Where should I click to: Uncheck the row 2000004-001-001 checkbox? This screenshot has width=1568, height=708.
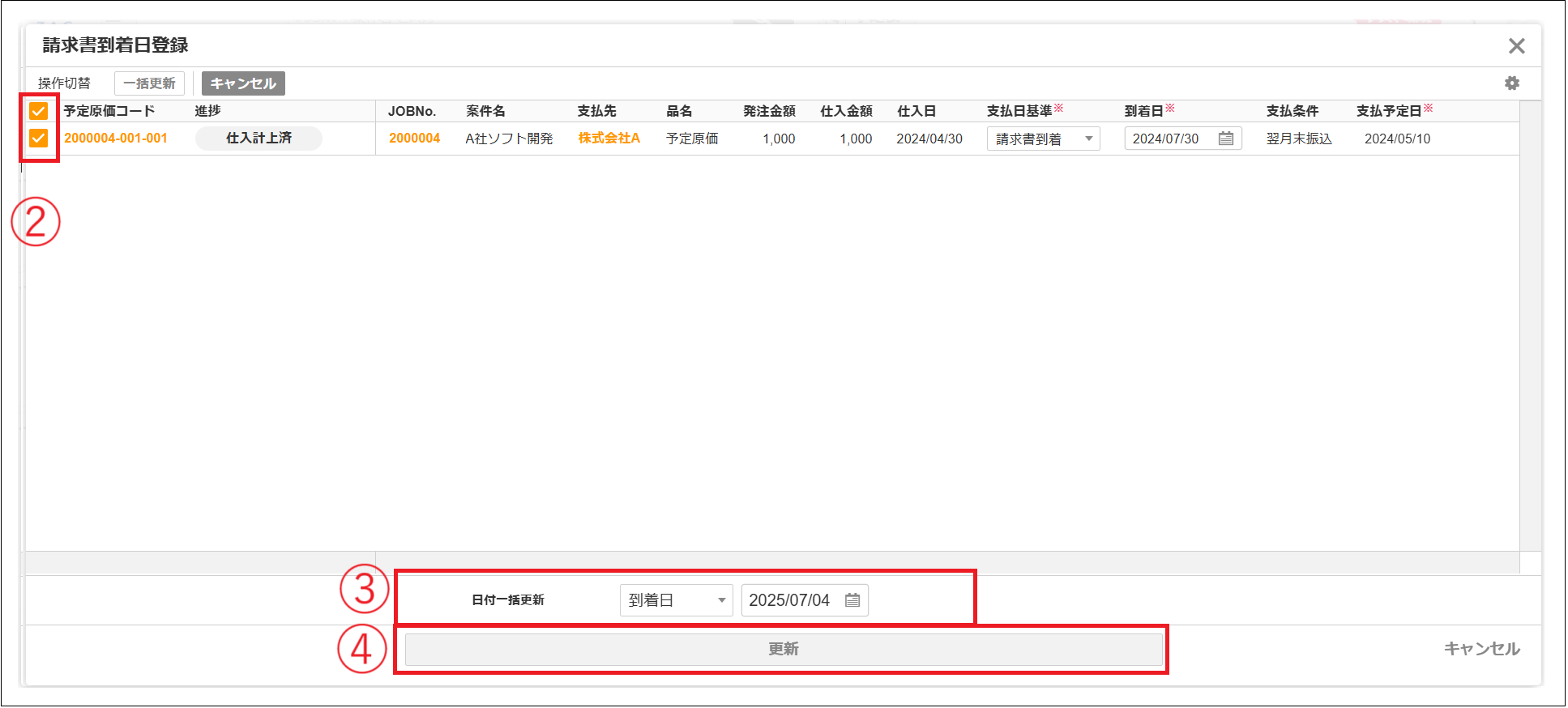(x=38, y=139)
